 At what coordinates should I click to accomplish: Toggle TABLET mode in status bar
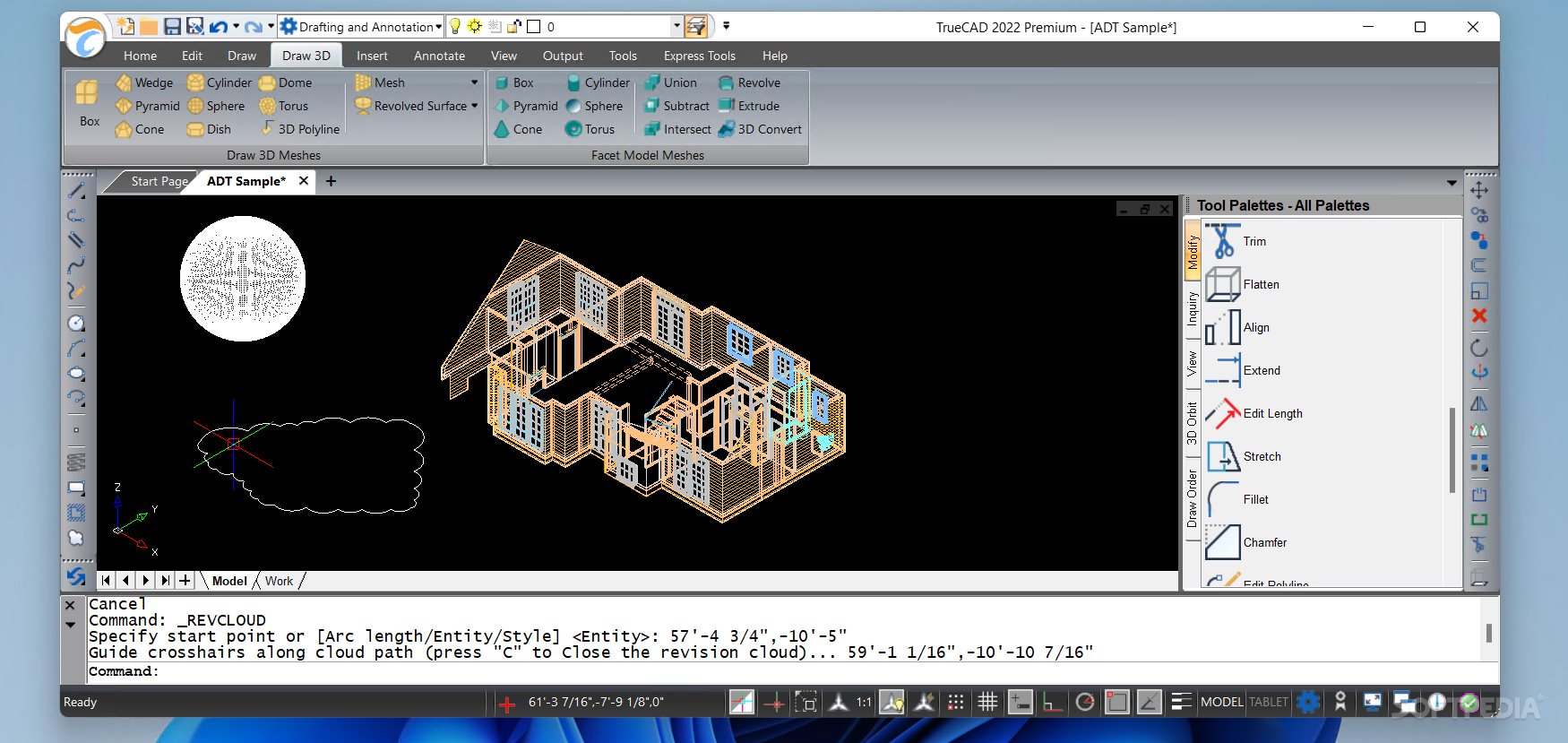tap(1269, 702)
